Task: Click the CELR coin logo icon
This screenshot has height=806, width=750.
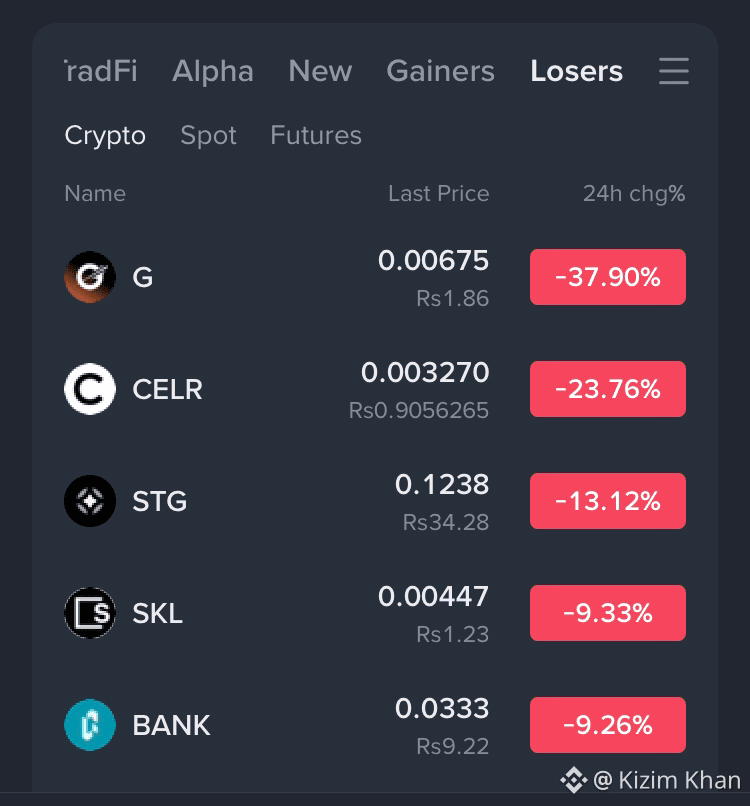Action: point(90,389)
